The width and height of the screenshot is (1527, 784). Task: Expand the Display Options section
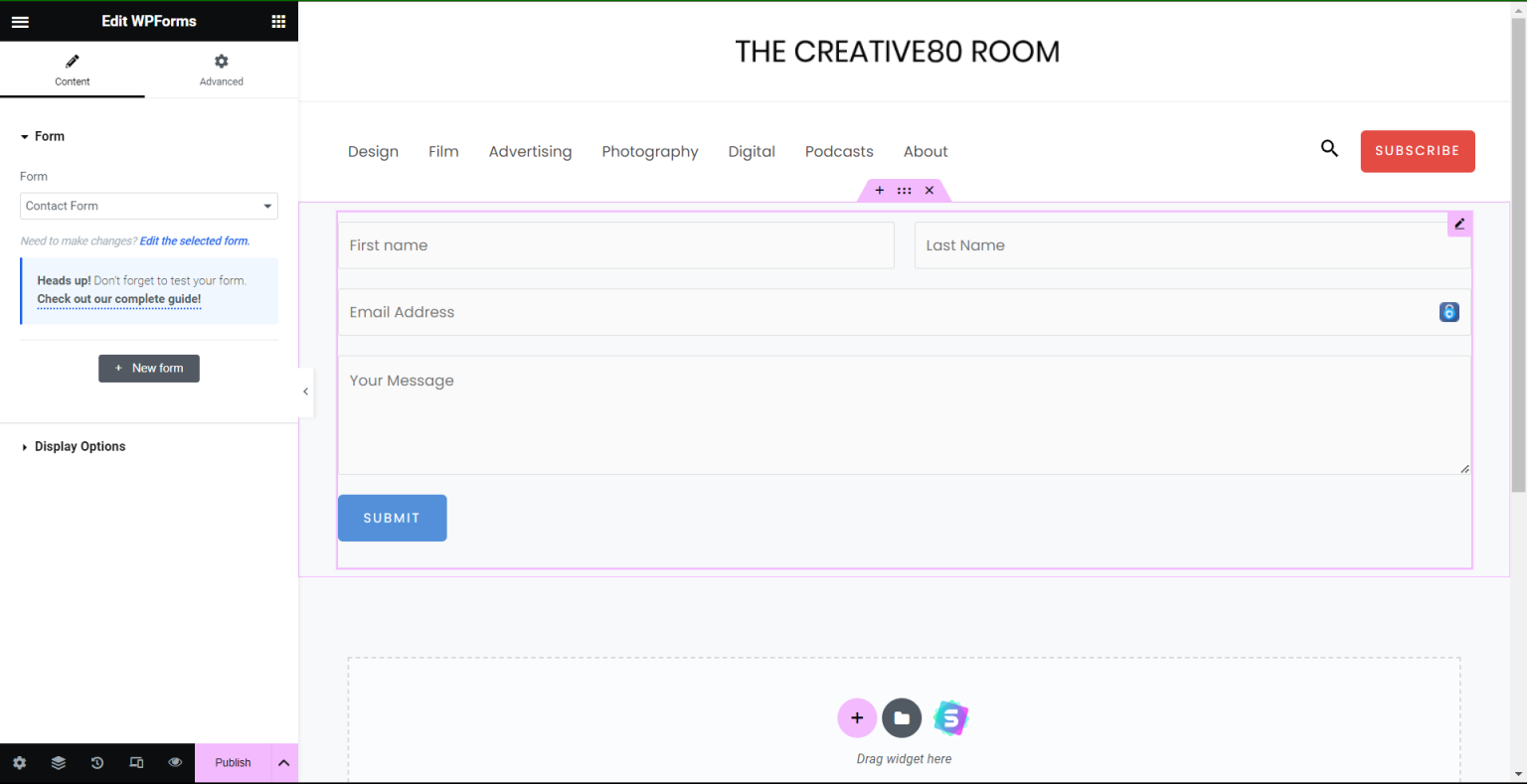click(x=80, y=446)
